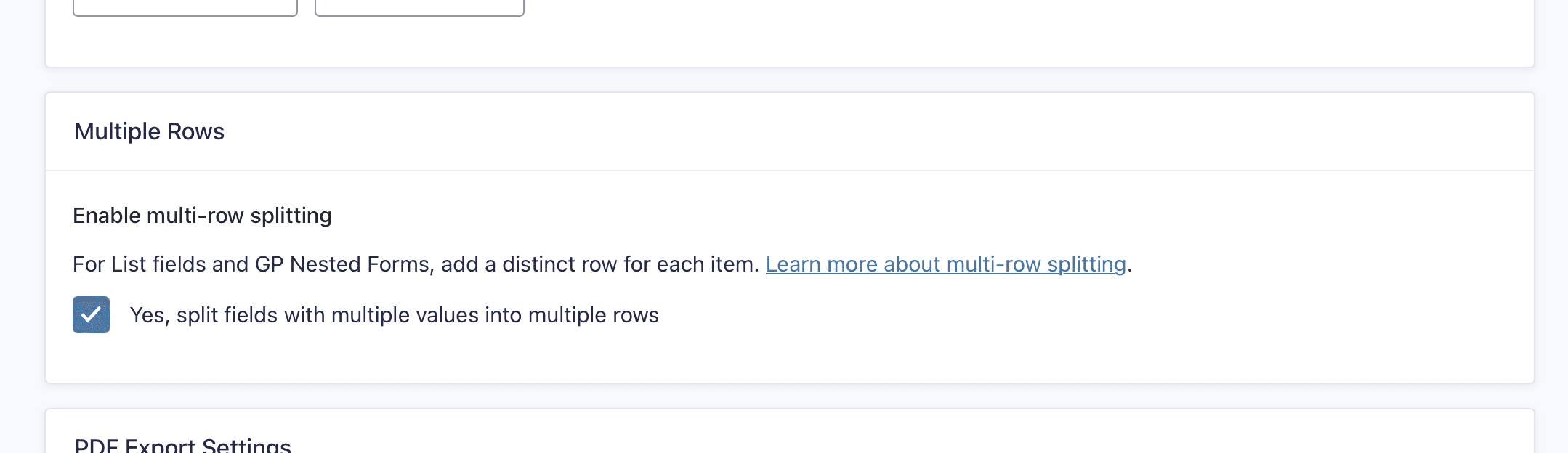The height and width of the screenshot is (453, 1568).
Task: Click the left input field at the top
Action: pos(185,7)
